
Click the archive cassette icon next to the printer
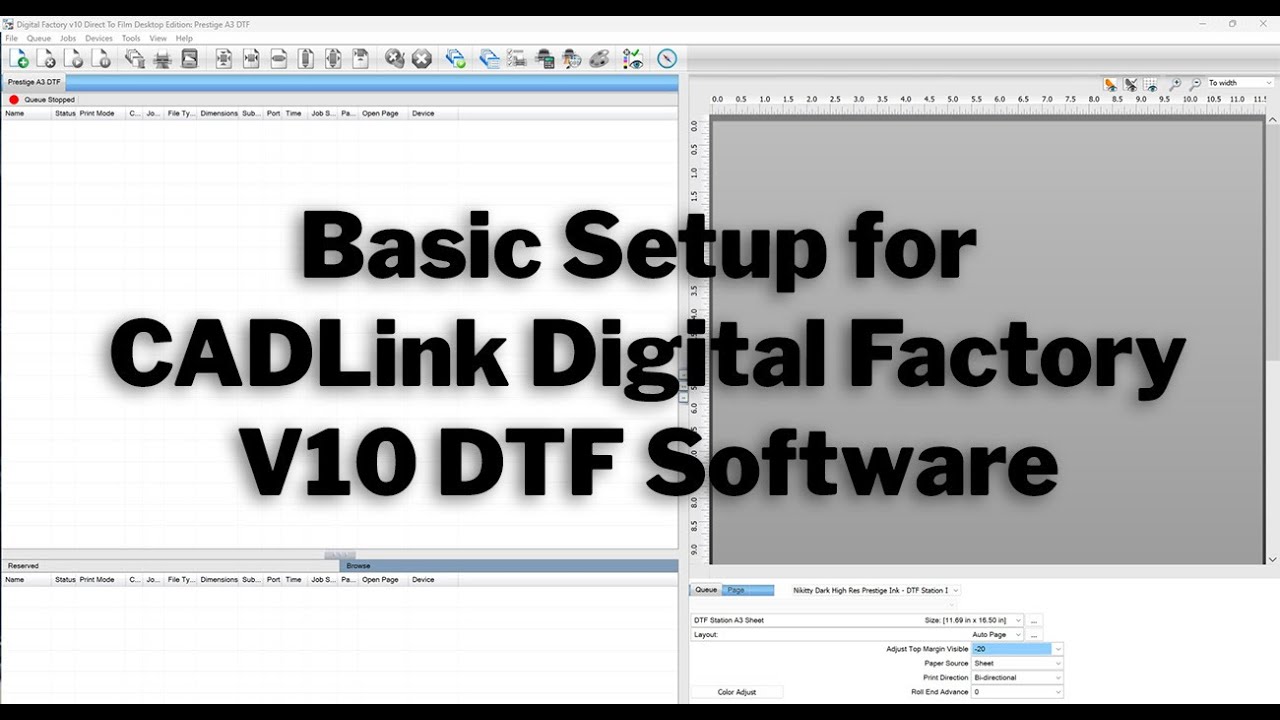click(x=189, y=59)
